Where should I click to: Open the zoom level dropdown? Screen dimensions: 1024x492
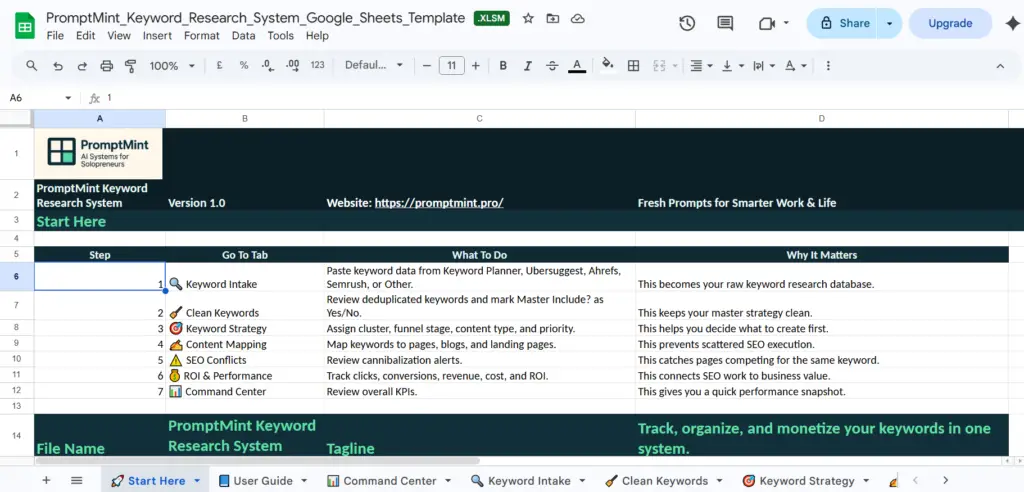[x=172, y=65]
